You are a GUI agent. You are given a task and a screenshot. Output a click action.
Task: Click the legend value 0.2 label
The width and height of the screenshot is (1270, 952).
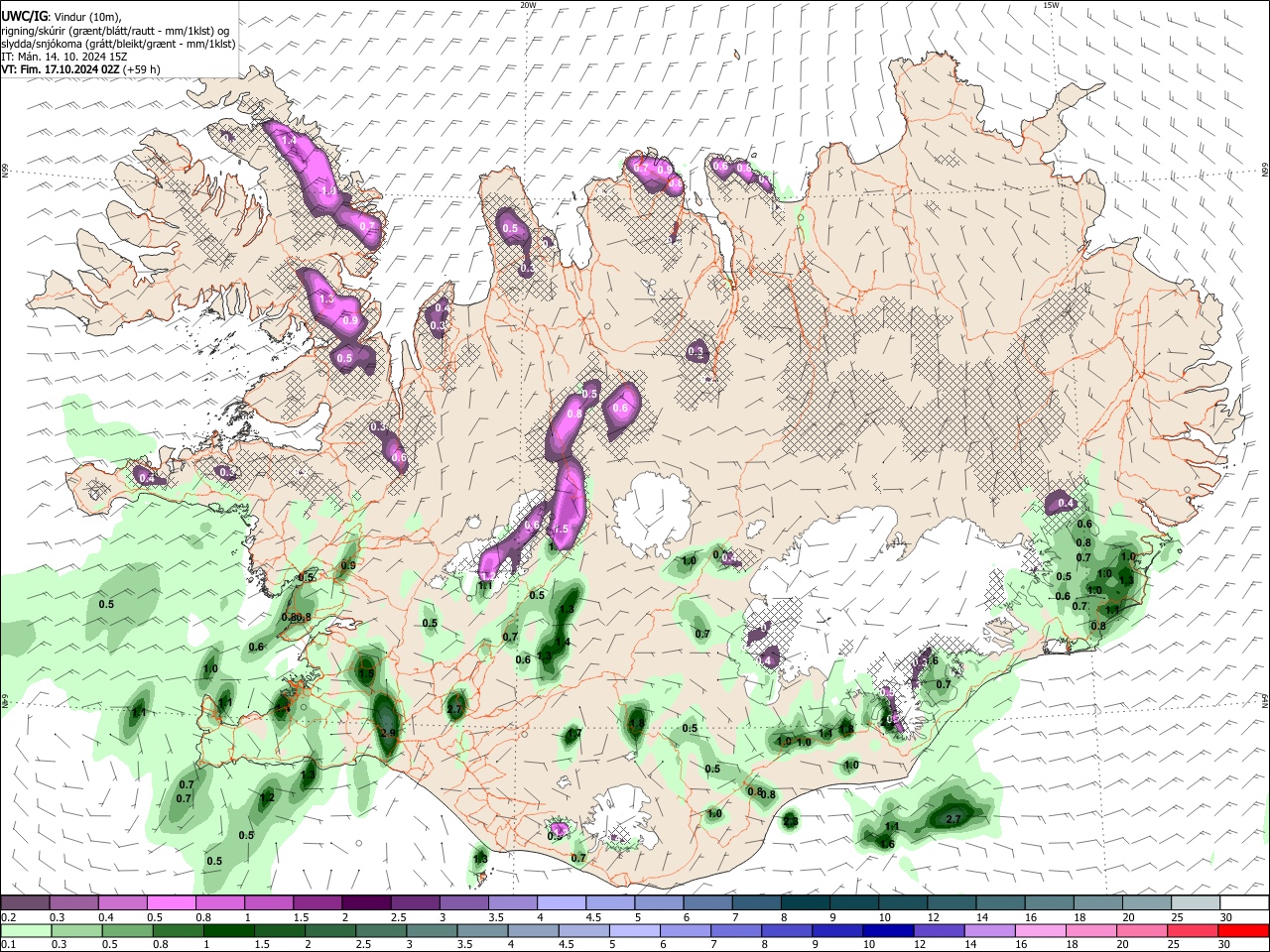[8, 917]
